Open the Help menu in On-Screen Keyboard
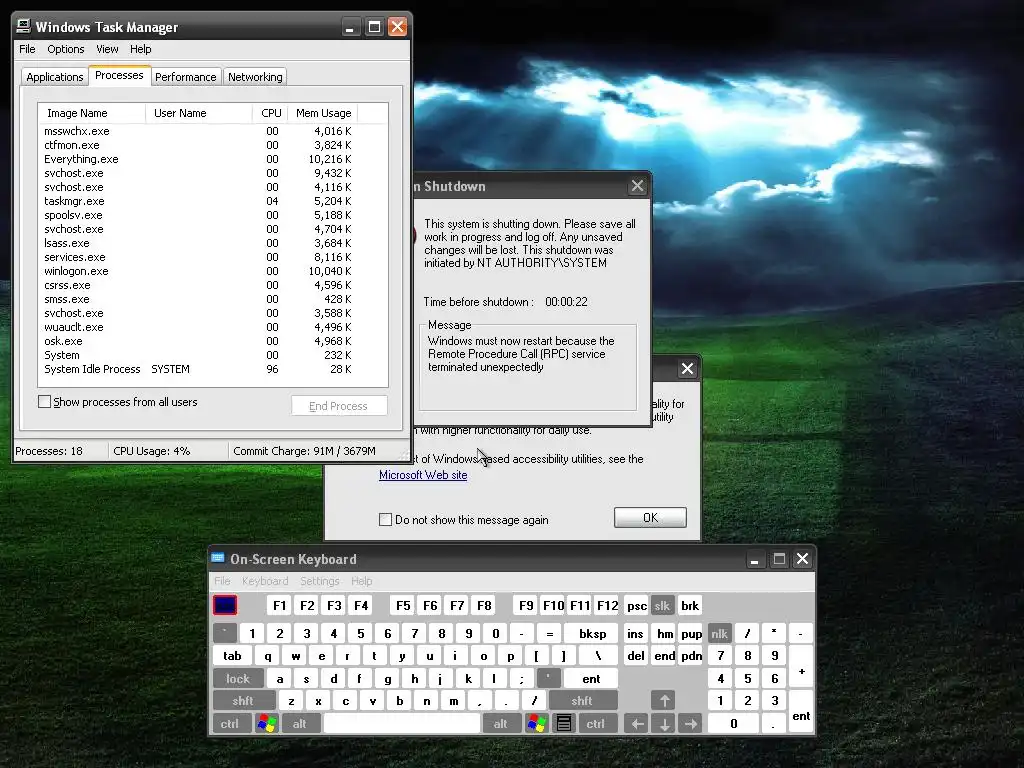Viewport: 1024px width, 768px height. click(x=362, y=581)
